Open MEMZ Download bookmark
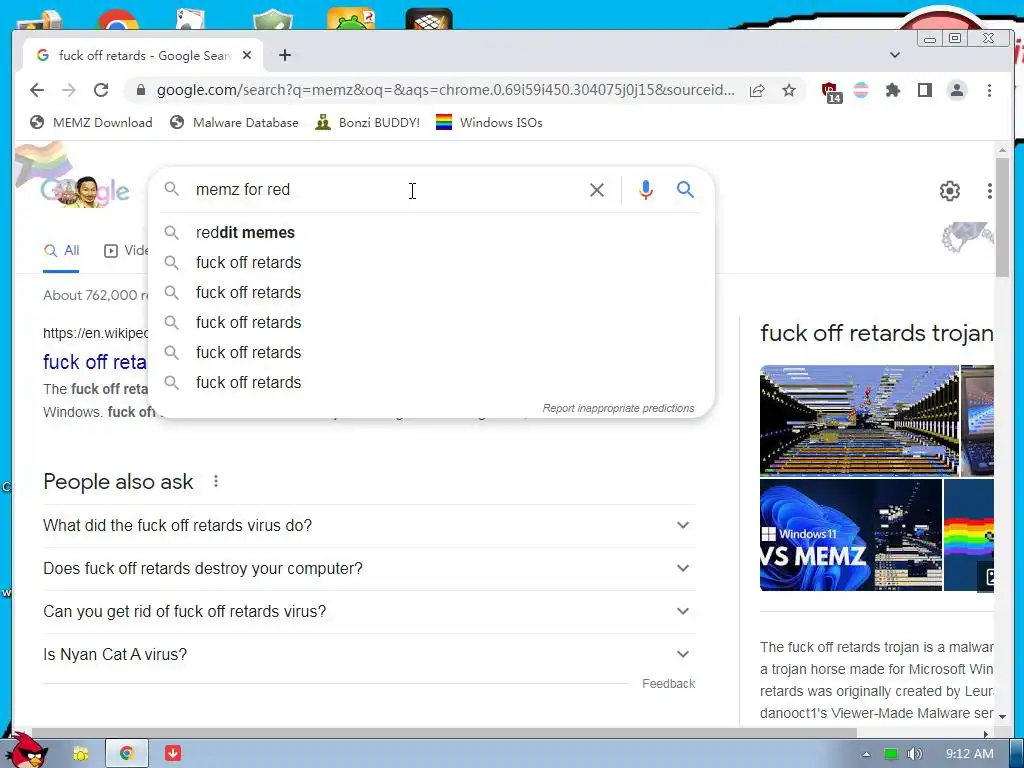This screenshot has height=768, width=1024. point(91,123)
